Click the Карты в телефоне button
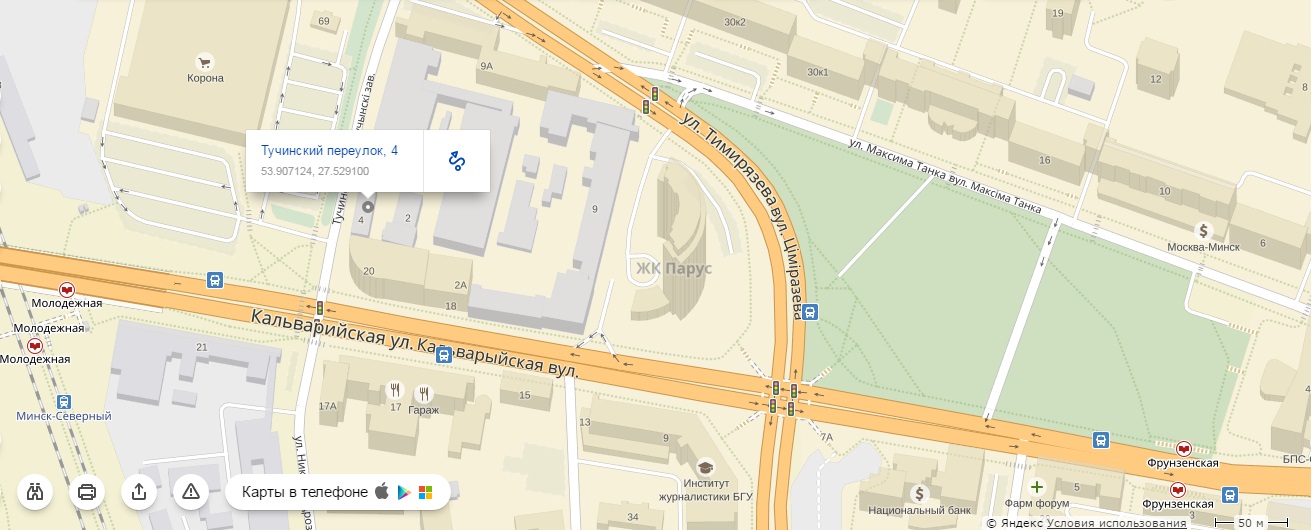This screenshot has height=530, width=1312. point(338,491)
